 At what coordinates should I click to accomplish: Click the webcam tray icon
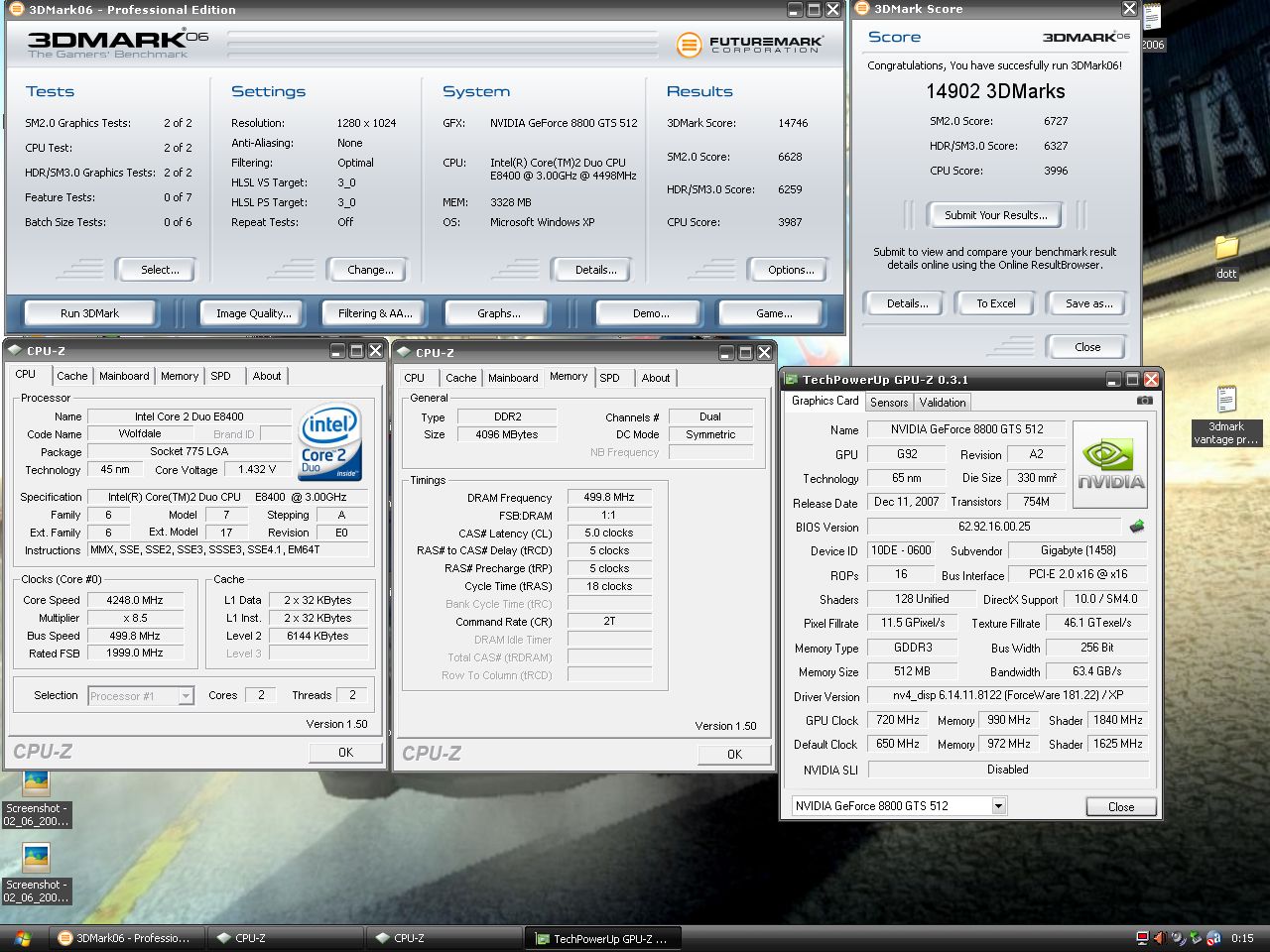click(1177, 938)
